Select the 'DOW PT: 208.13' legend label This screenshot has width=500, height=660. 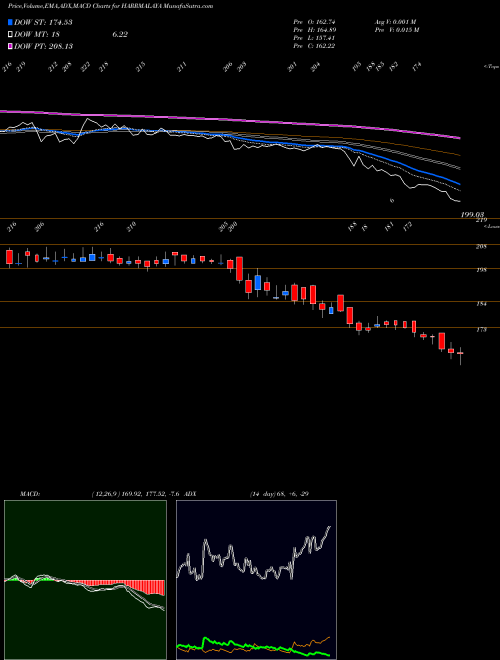(x=43, y=46)
